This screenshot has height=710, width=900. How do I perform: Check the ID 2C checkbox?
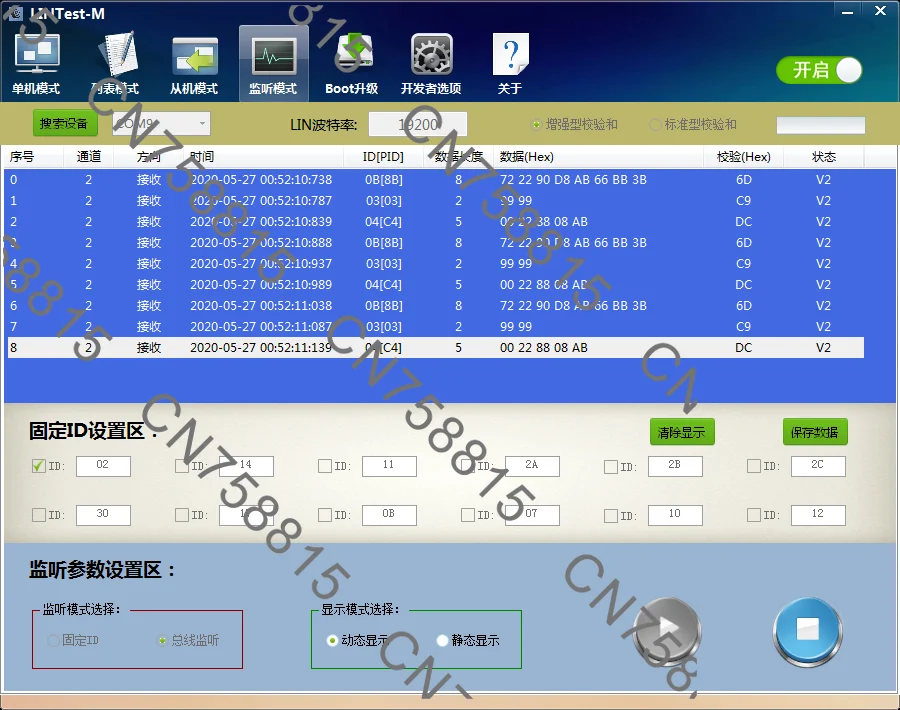coord(754,466)
